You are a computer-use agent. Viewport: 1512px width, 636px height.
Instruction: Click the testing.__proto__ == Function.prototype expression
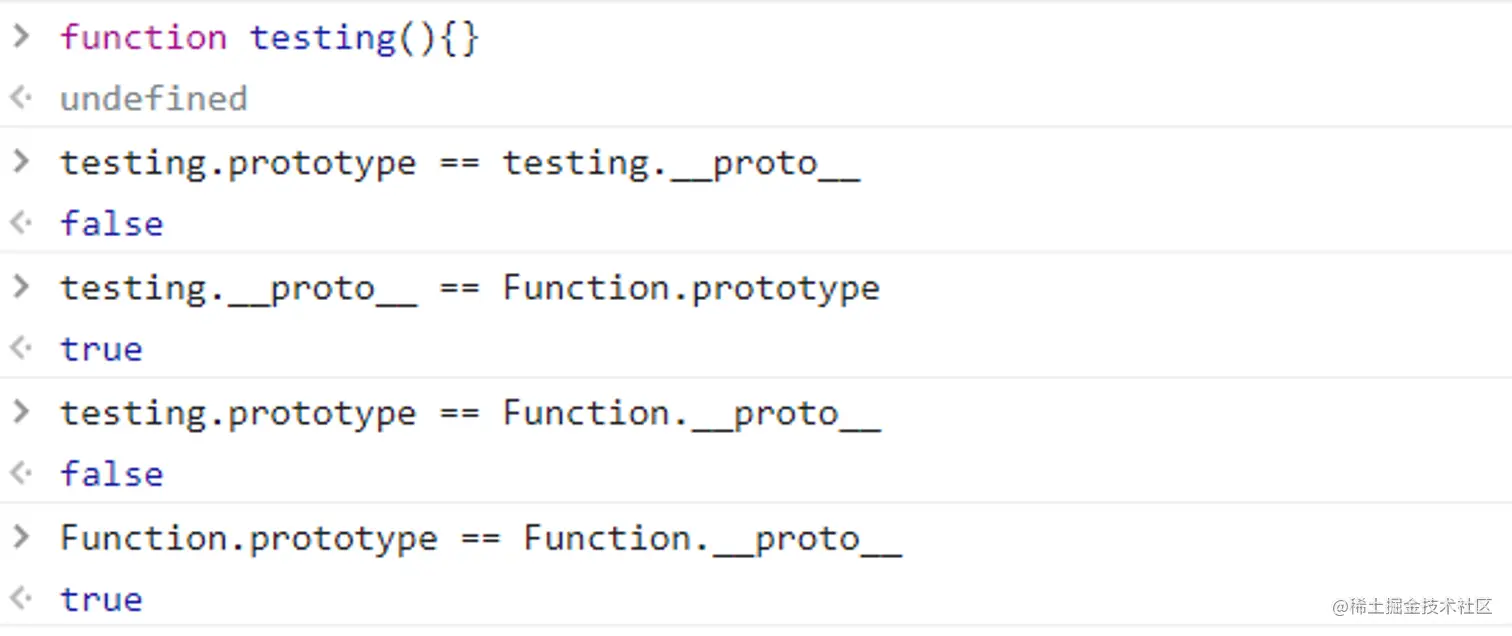[x=470, y=288]
